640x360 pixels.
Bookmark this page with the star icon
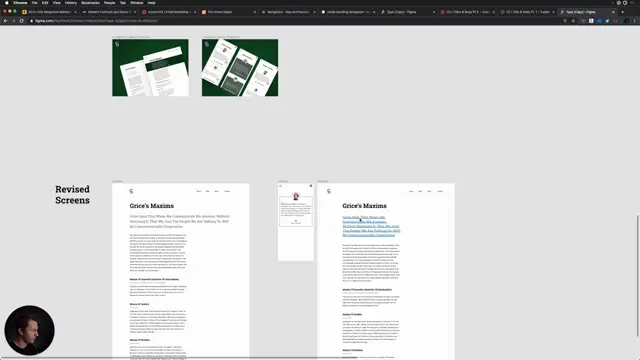point(573,21)
